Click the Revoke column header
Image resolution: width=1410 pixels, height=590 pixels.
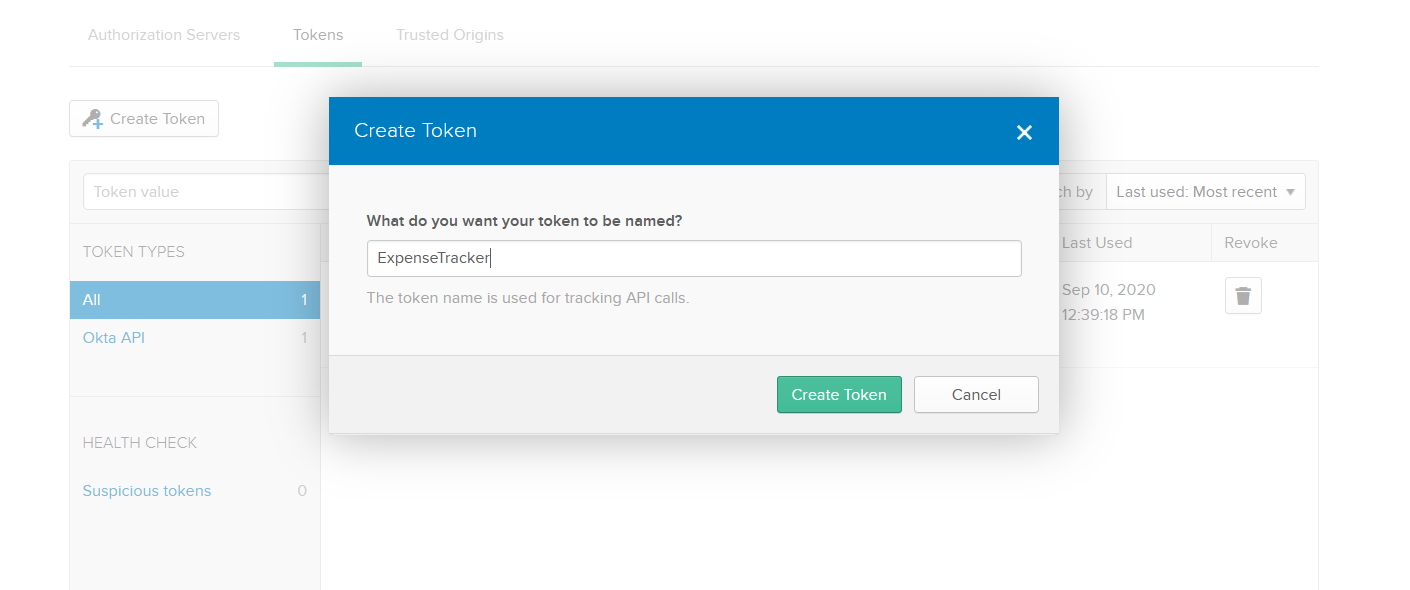1250,243
